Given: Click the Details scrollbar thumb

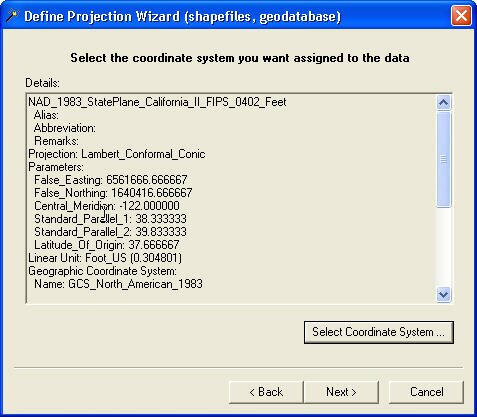Looking at the screenshot, I should (x=443, y=159).
